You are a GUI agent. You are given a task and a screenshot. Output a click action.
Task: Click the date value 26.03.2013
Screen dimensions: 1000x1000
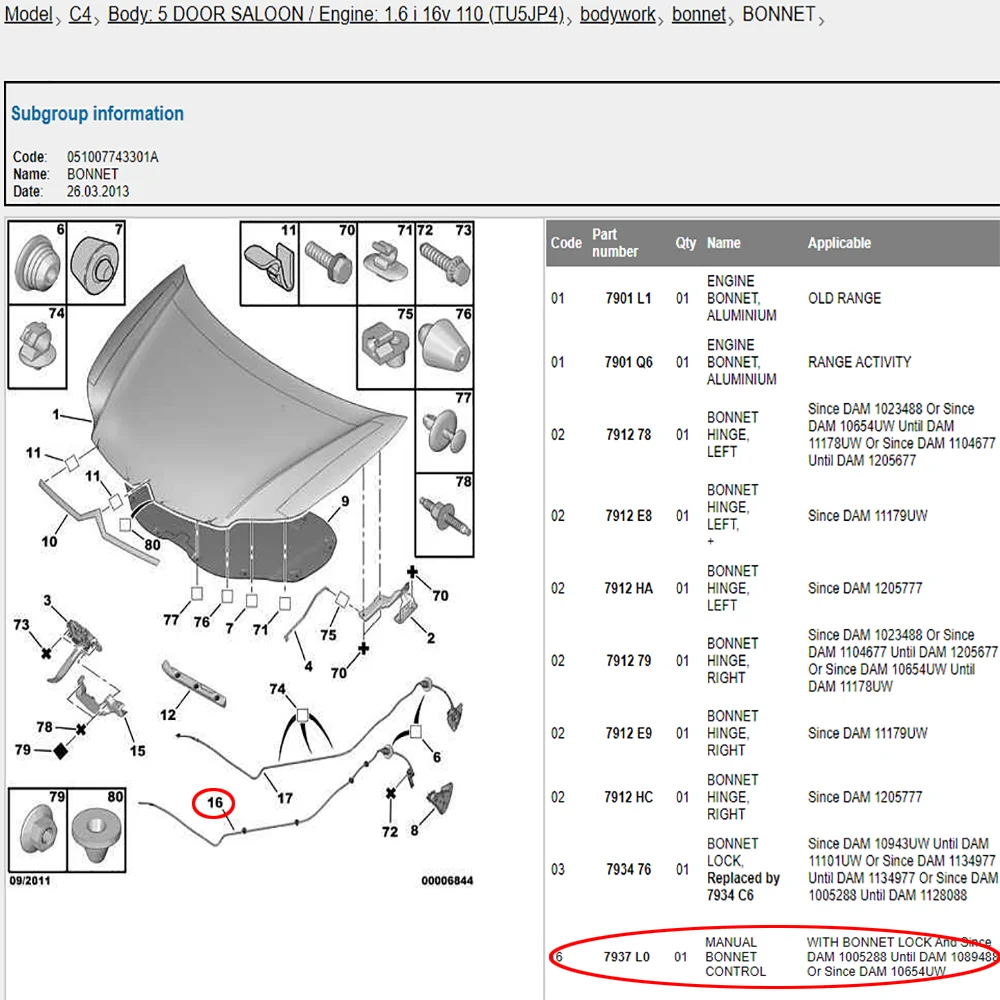point(98,191)
